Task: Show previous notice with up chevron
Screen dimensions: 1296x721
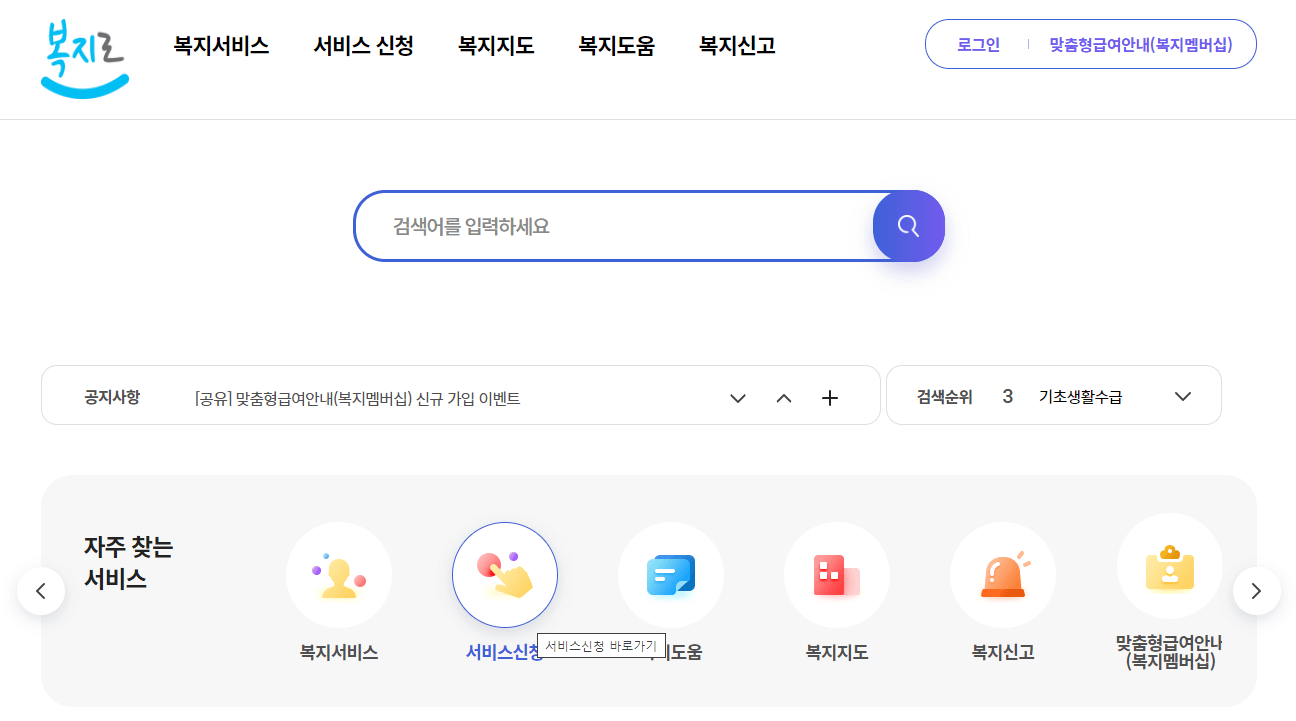Action: point(784,398)
